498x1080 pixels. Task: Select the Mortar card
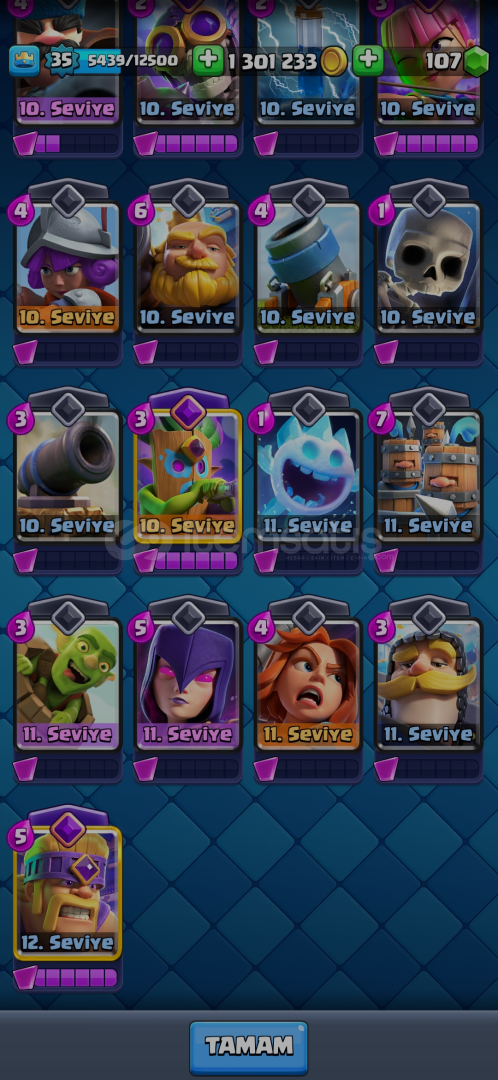[309, 267]
